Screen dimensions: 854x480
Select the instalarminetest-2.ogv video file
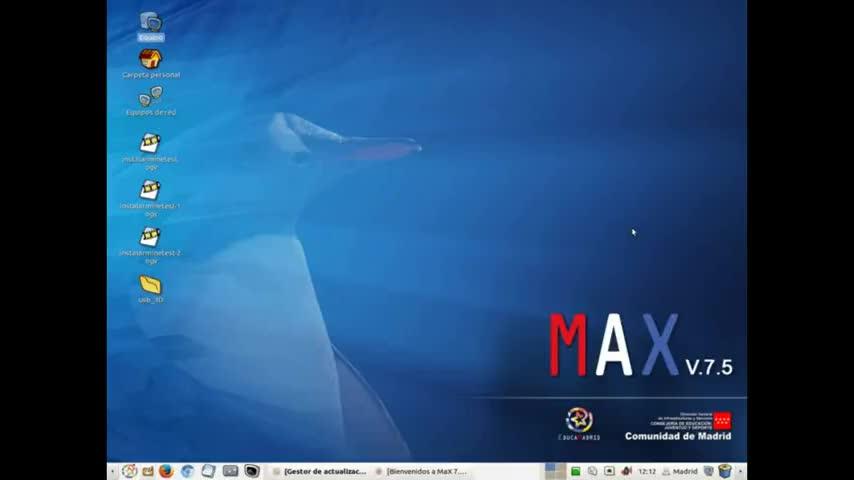coord(150,245)
